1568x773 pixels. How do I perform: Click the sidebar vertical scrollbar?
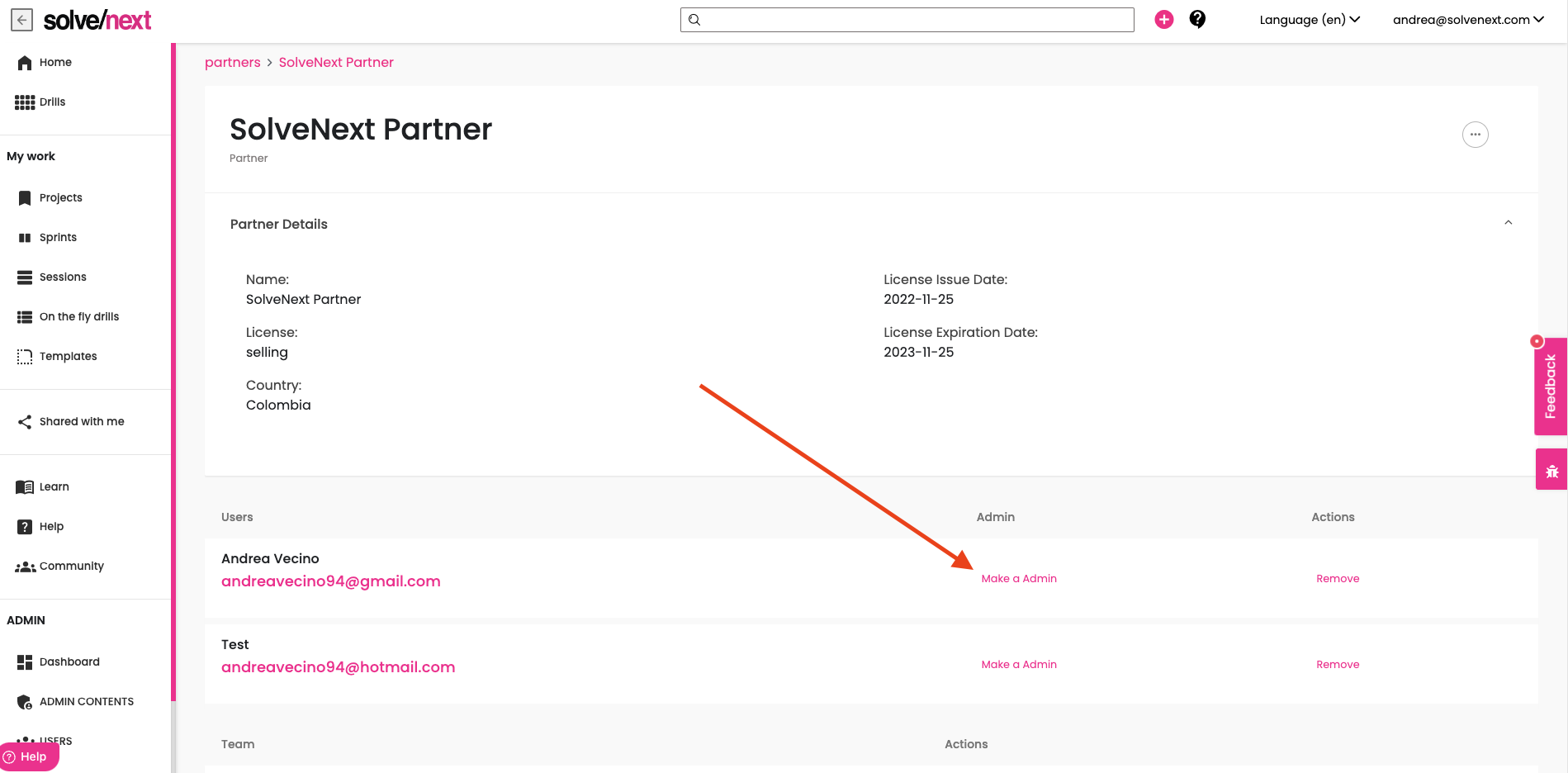tap(173, 372)
